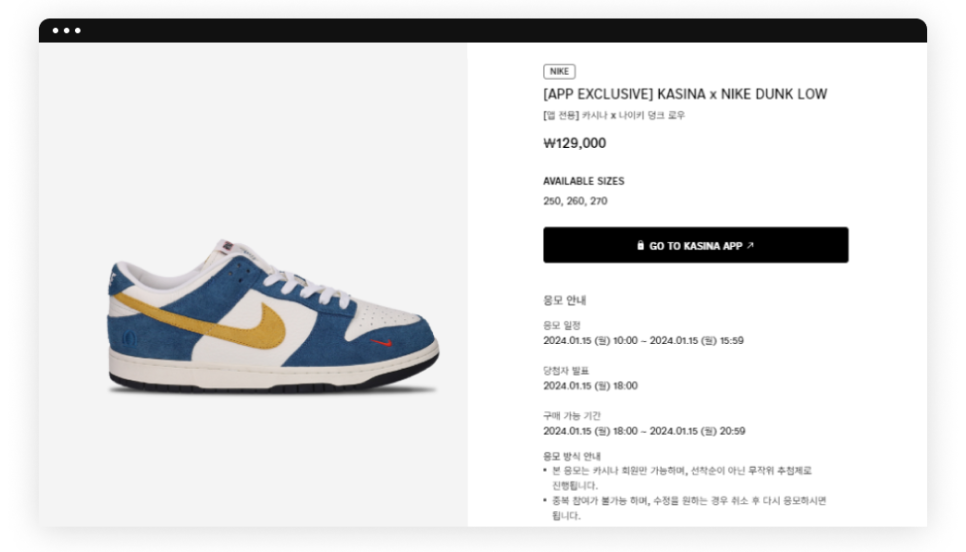The width and height of the screenshot is (966, 552).
Task: Click the ₩129,000 price
Action: (574, 143)
